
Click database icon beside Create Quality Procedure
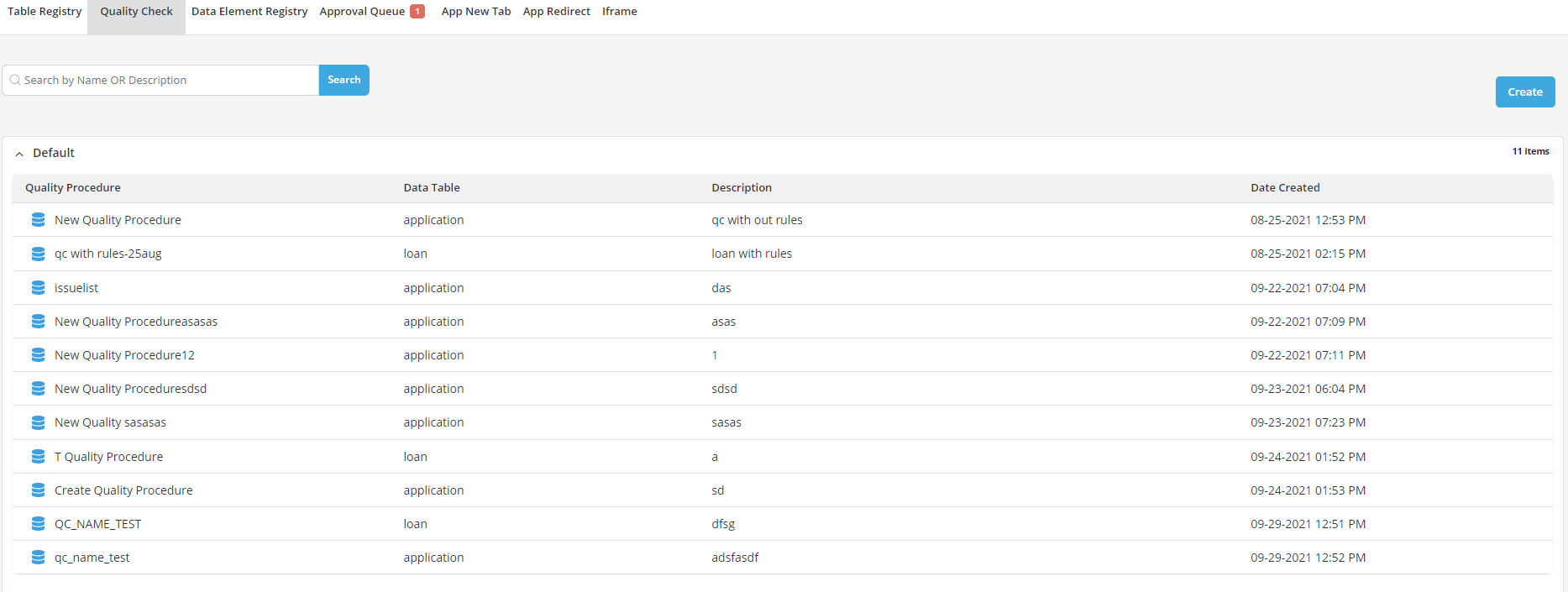tap(38, 490)
